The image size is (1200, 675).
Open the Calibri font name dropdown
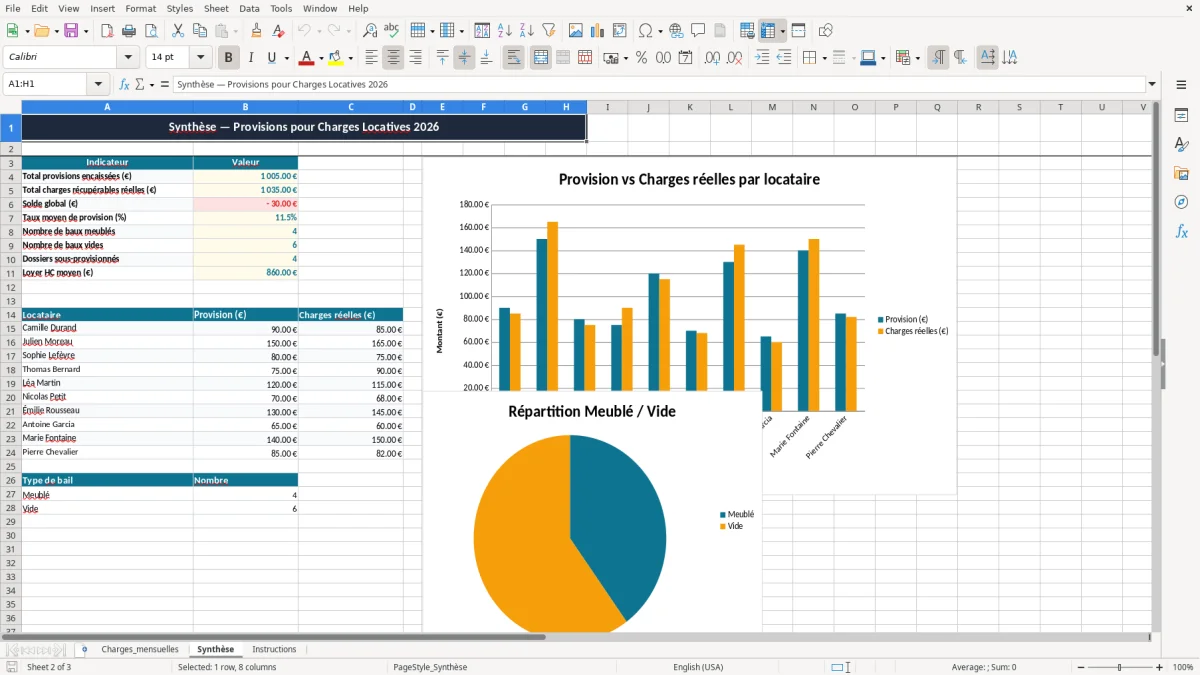[x=128, y=58]
